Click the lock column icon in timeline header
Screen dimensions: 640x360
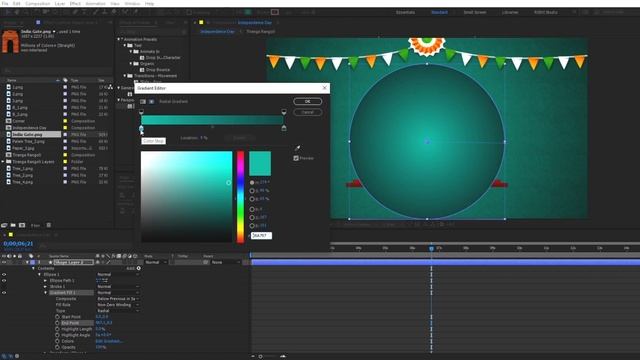20,256
